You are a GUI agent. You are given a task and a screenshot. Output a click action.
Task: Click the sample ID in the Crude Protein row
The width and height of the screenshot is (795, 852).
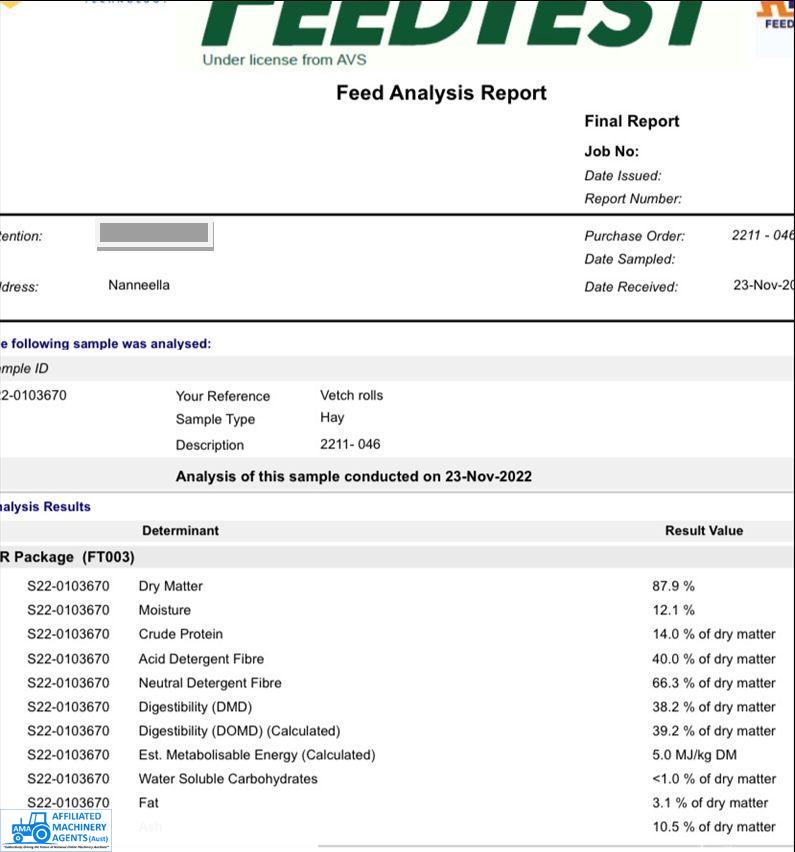click(68, 634)
